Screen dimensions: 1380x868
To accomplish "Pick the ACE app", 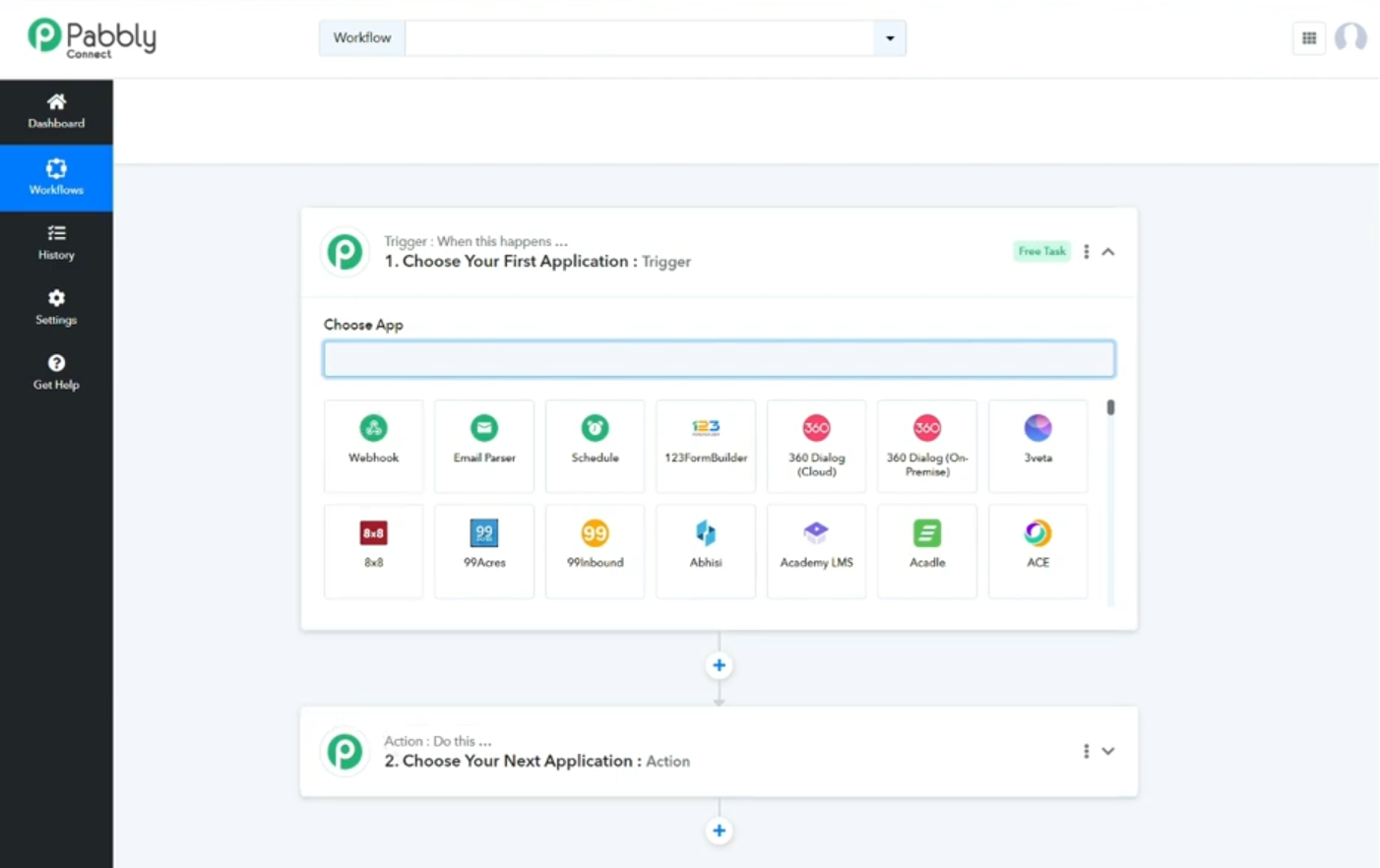I will [x=1037, y=551].
